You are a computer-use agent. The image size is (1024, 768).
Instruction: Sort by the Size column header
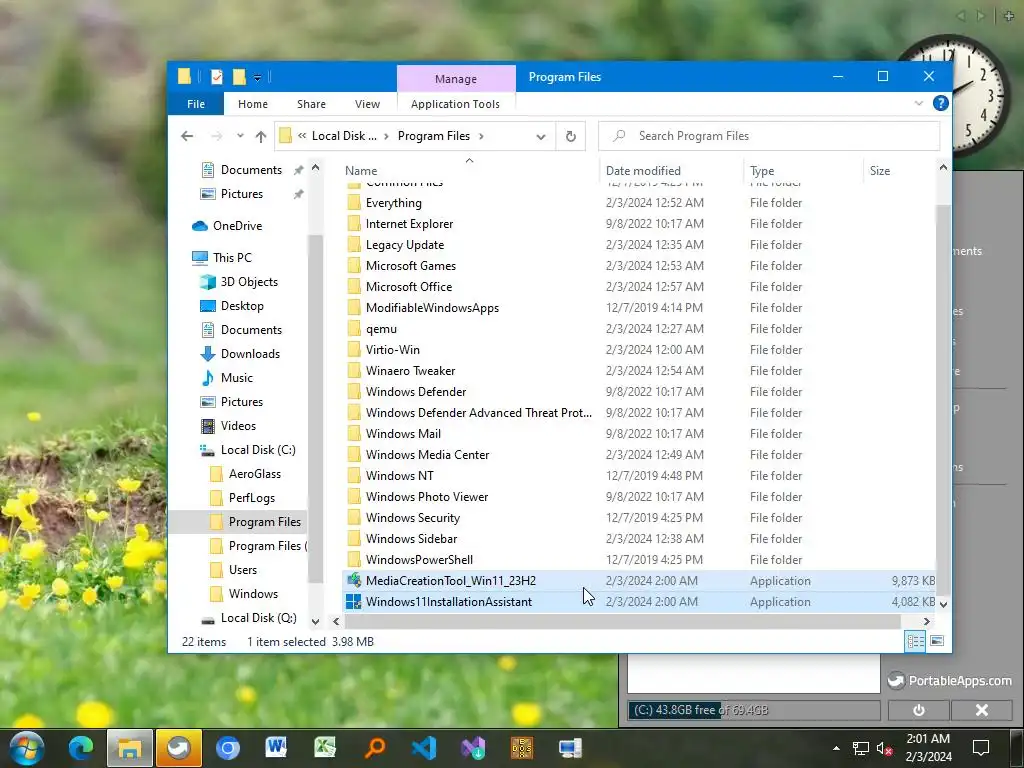(879, 170)
